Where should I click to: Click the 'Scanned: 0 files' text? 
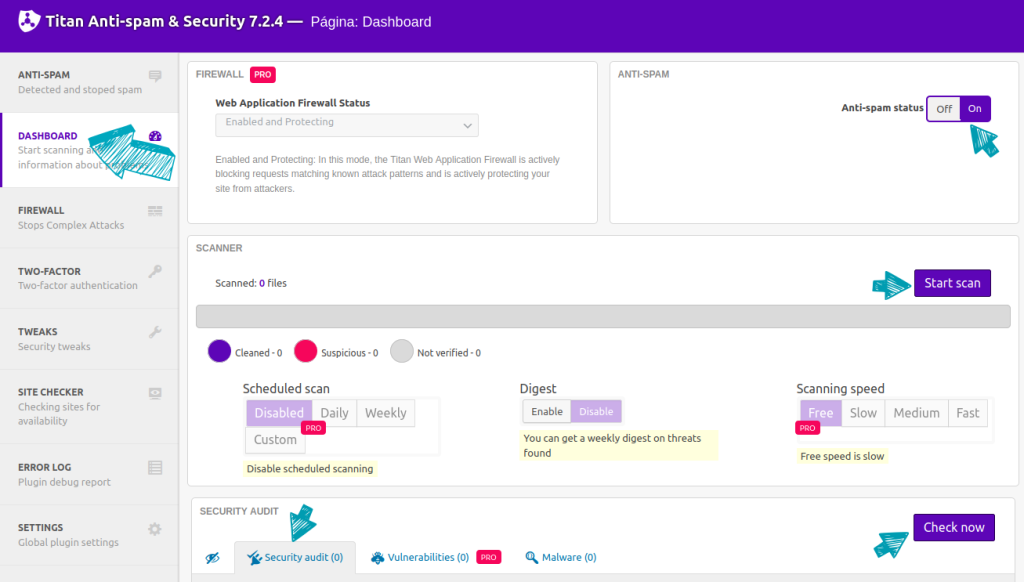pos(251,283)
